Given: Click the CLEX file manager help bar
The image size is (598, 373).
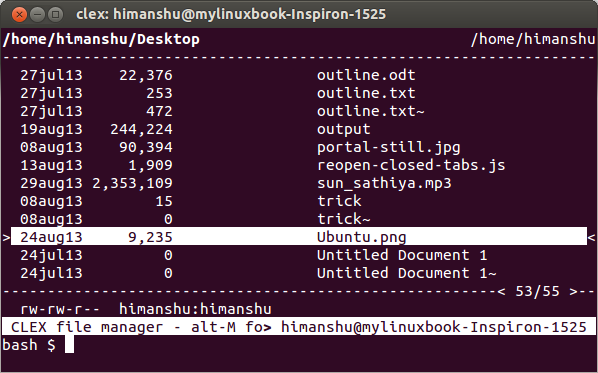Looking at the screenshot, I should [x=299, y=327].
